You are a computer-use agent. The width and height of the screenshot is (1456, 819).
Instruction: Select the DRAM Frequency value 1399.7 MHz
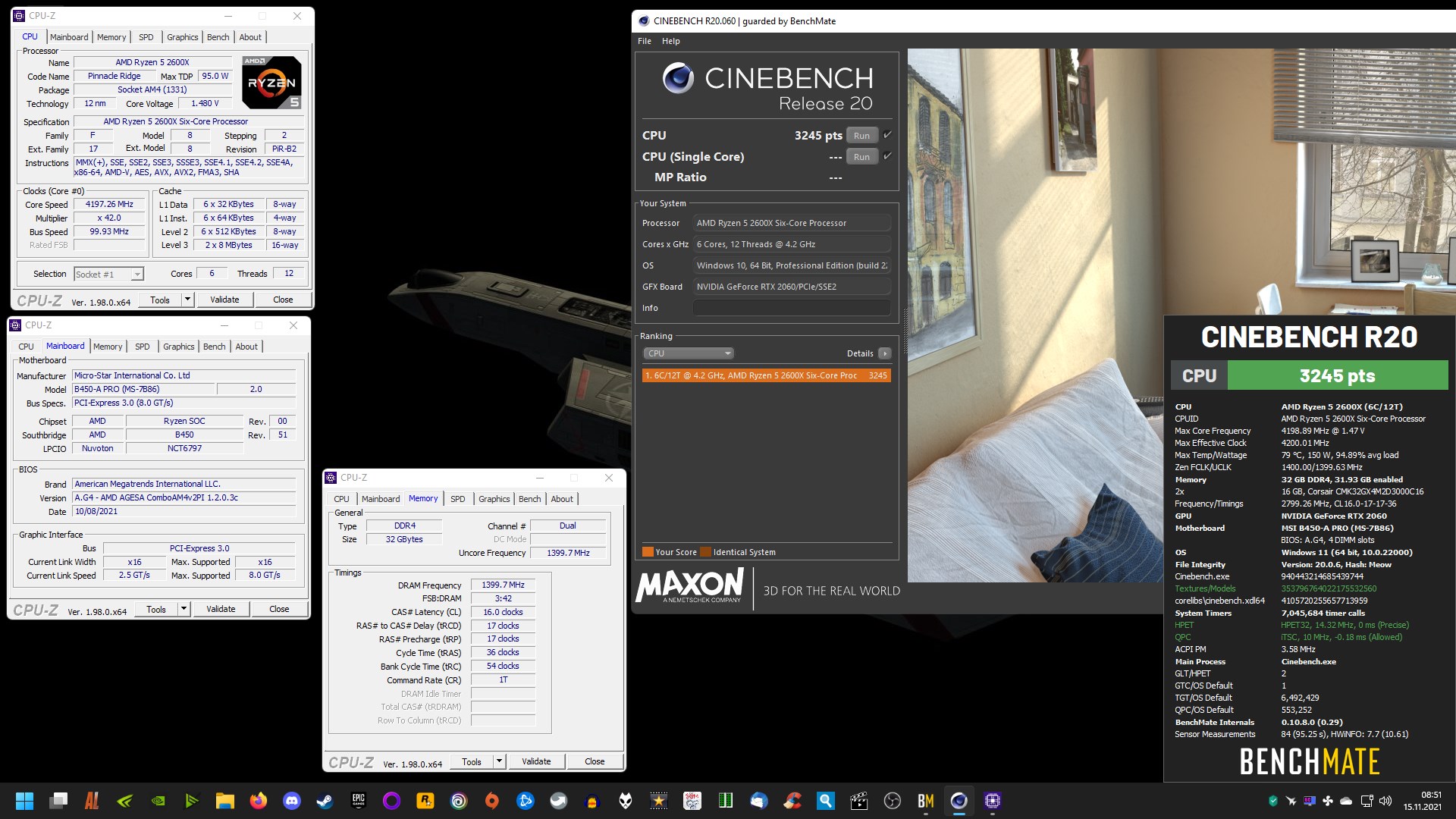pyautogui.click(x=503, y=585)
